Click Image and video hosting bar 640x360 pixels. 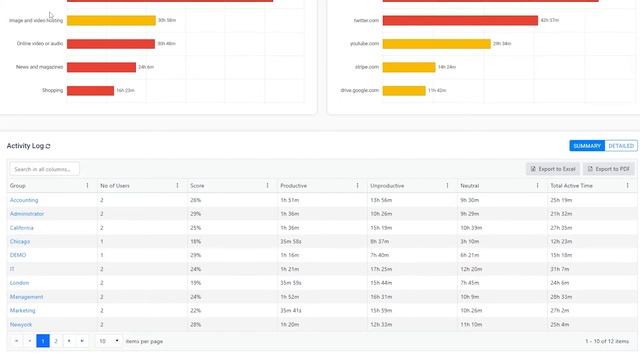coord(111,20)
